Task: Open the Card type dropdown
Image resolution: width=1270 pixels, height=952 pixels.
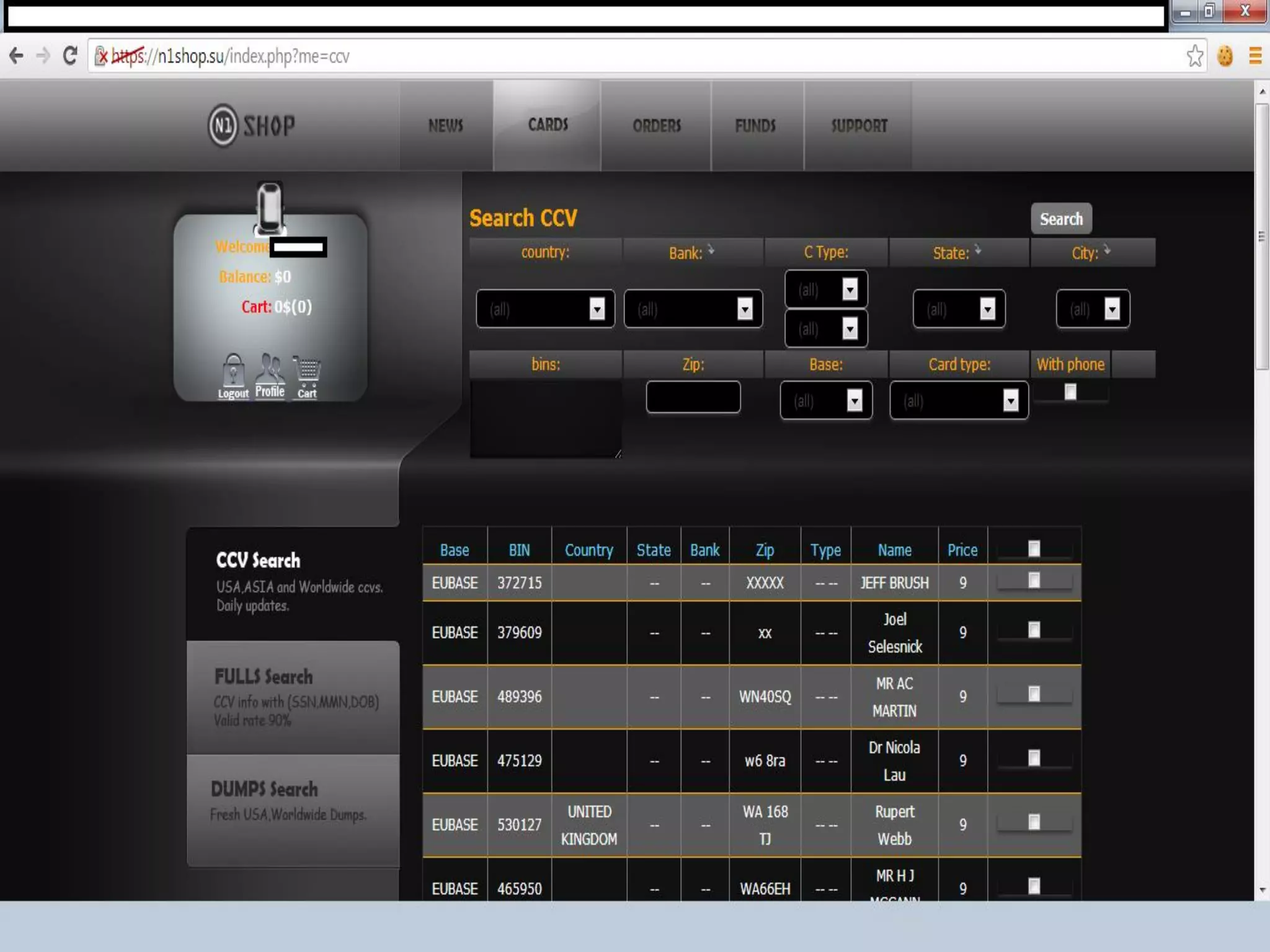Action: tap(959, 401)
